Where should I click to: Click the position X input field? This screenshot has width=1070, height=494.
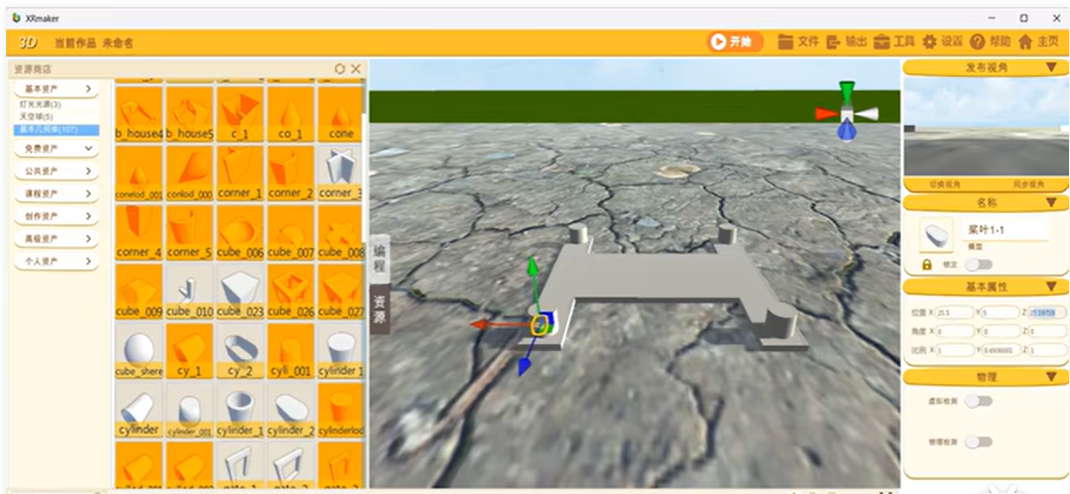pyautogui.click(x=954, y=313)
